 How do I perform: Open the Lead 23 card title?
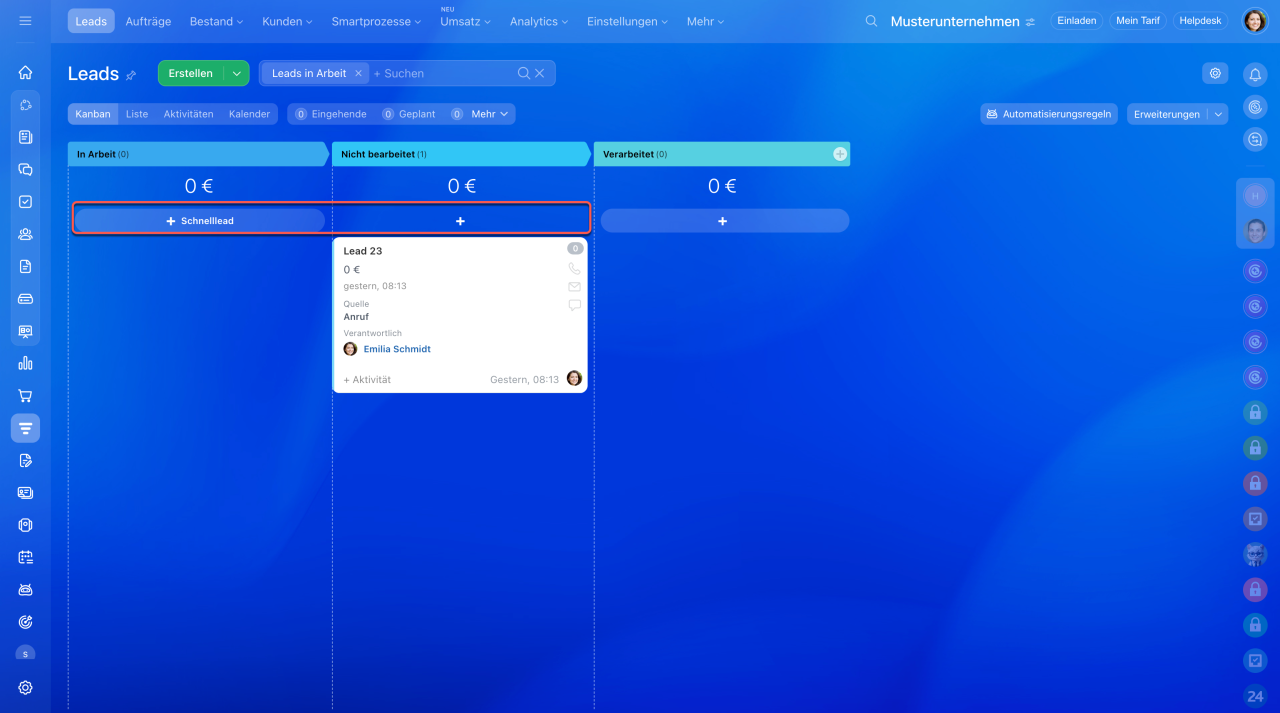pos(363,251)
